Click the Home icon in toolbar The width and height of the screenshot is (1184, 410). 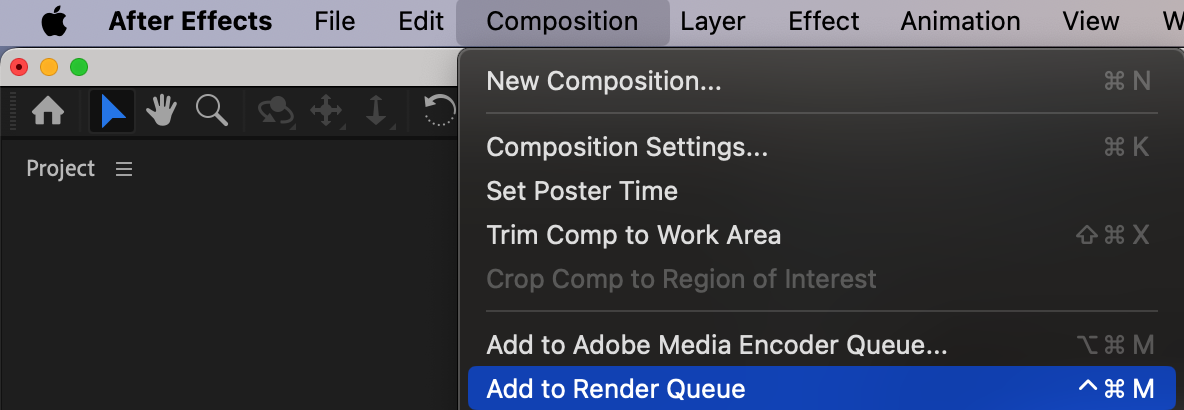48,112
